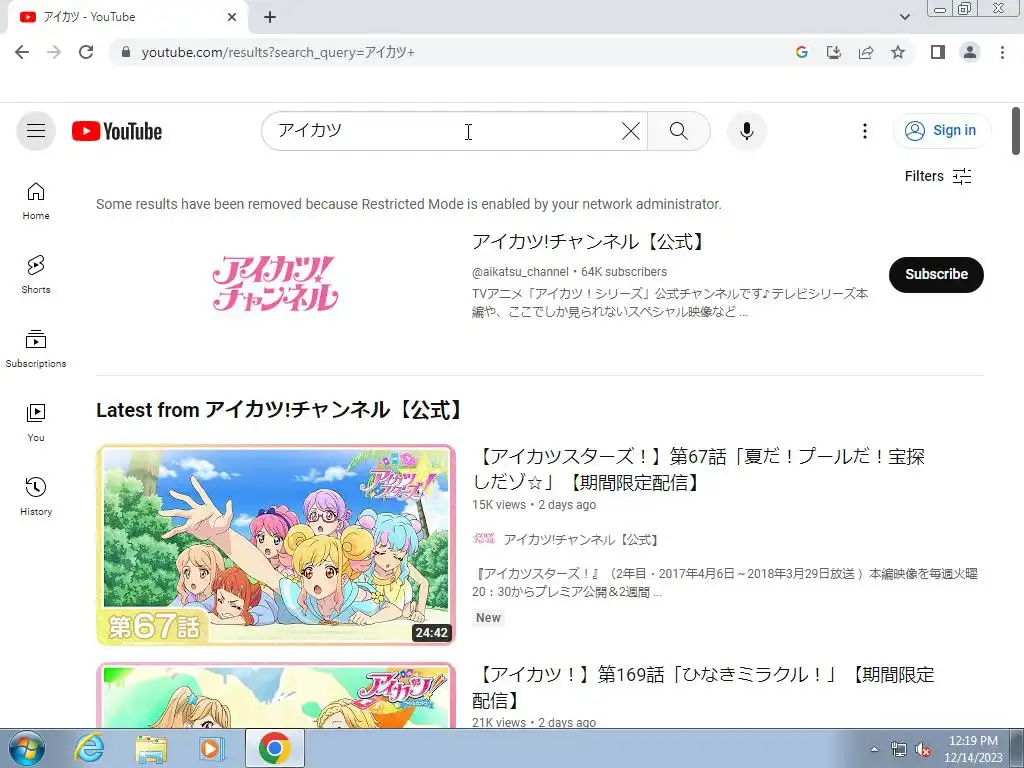This screenshot has height=768, width=1024.
Task: Open a new browser tab
Action: (270, 17)
